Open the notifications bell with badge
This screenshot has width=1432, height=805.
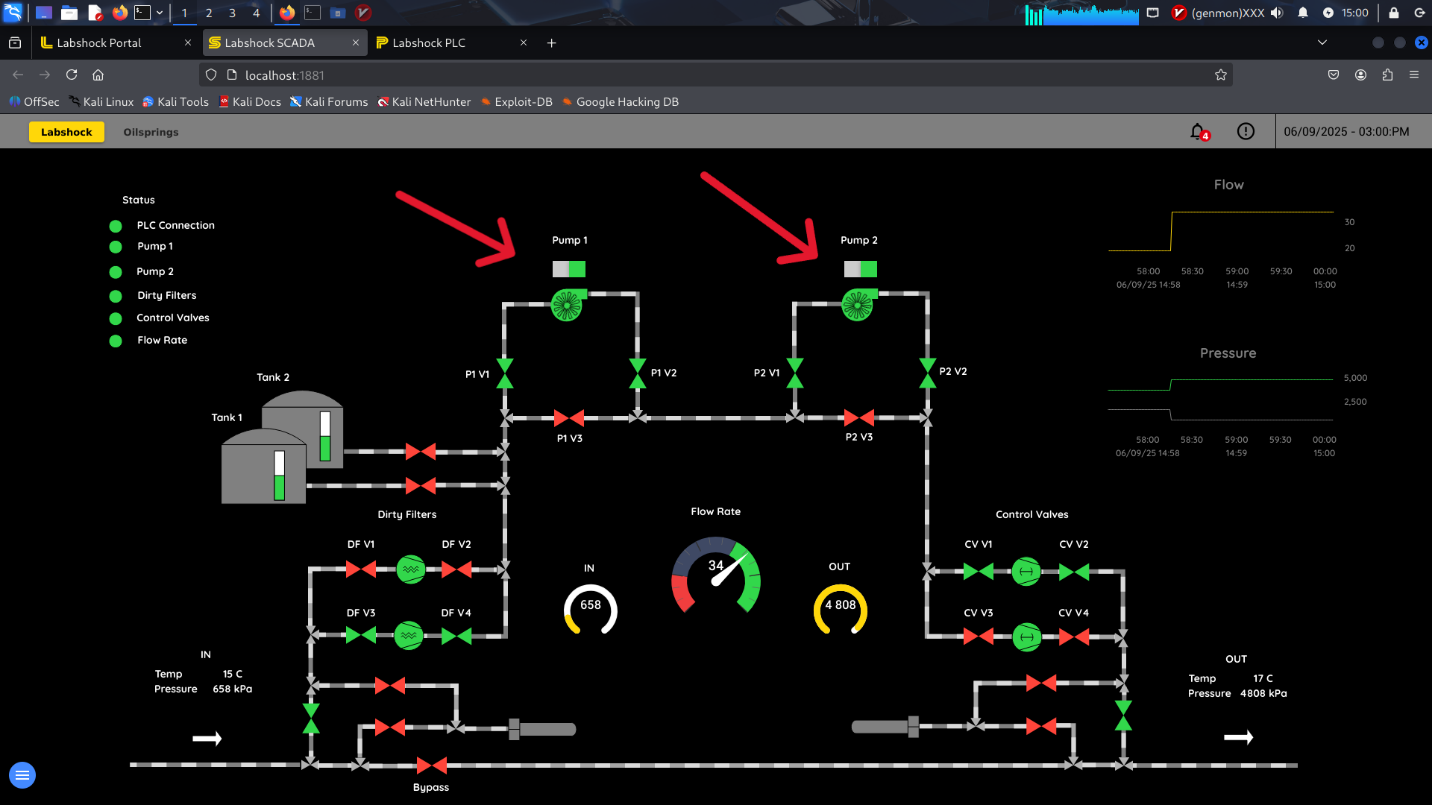coord(1198,132)
